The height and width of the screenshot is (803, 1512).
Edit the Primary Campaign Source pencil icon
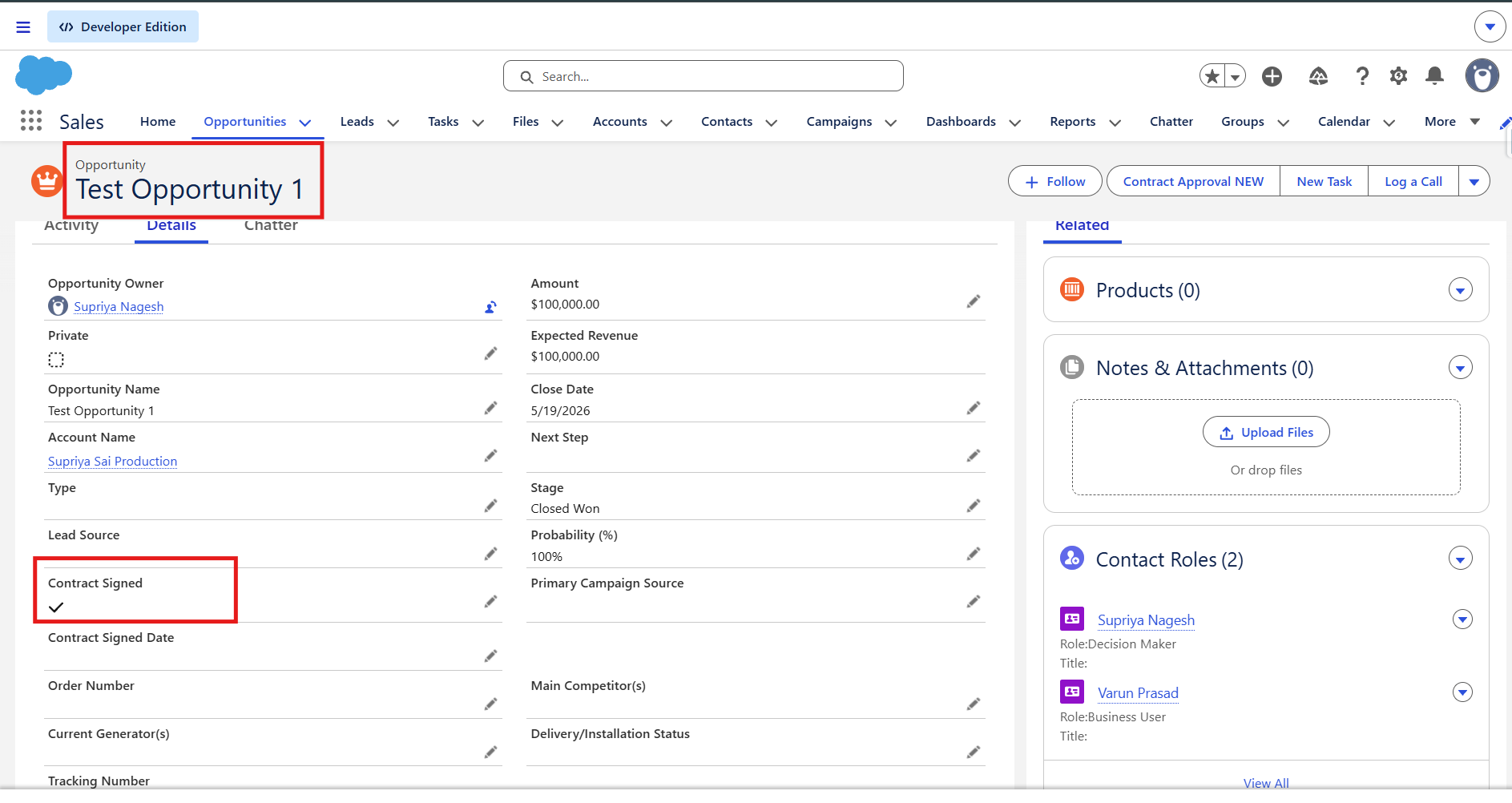973,601
